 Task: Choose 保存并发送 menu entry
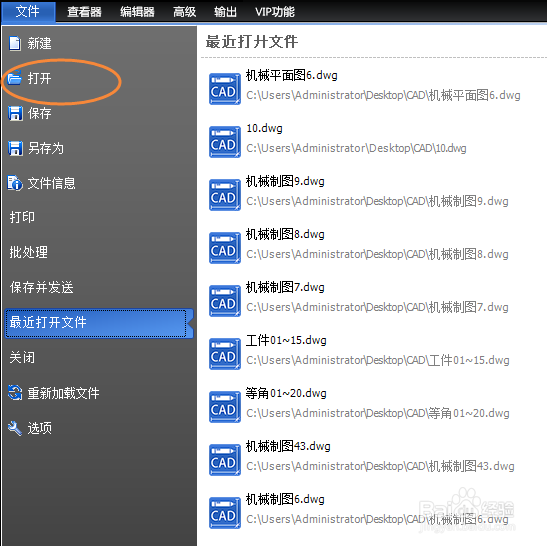click(x=42, y=287)
